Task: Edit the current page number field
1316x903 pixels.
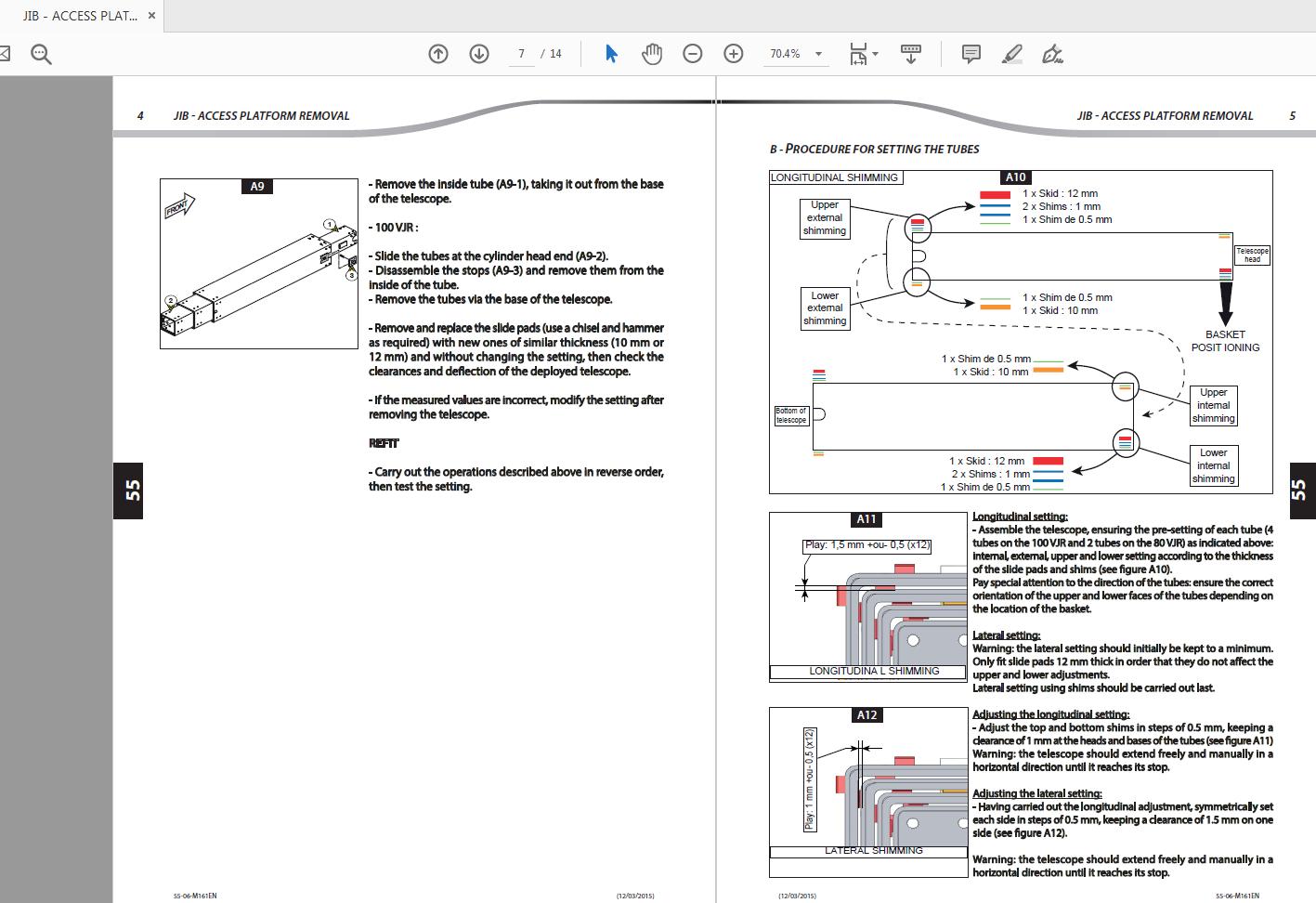Action: pyautogui.click(x=521, y=54)
